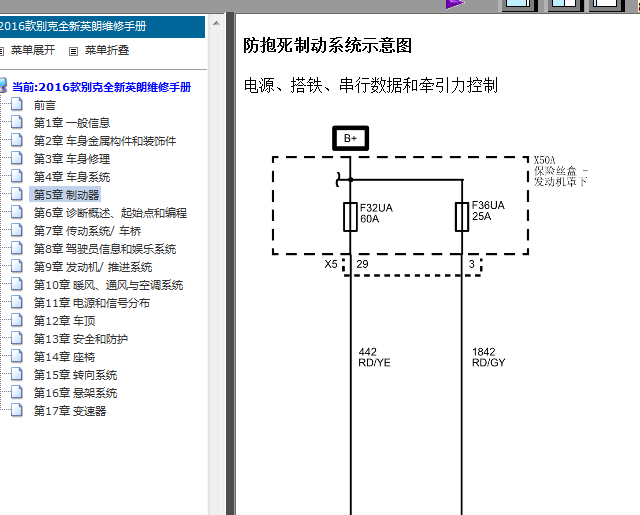
Task: Click the page icon beside 前言
Action: pos(17,104)
